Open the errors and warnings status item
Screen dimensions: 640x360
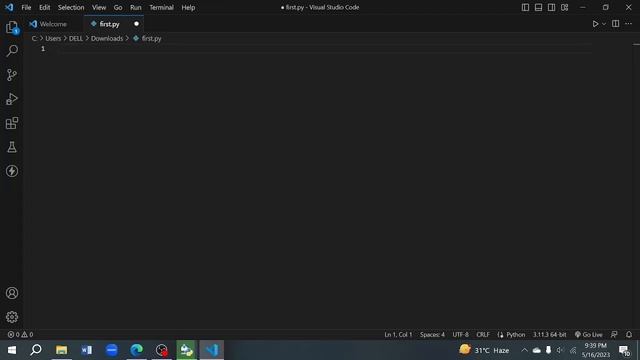20,335
